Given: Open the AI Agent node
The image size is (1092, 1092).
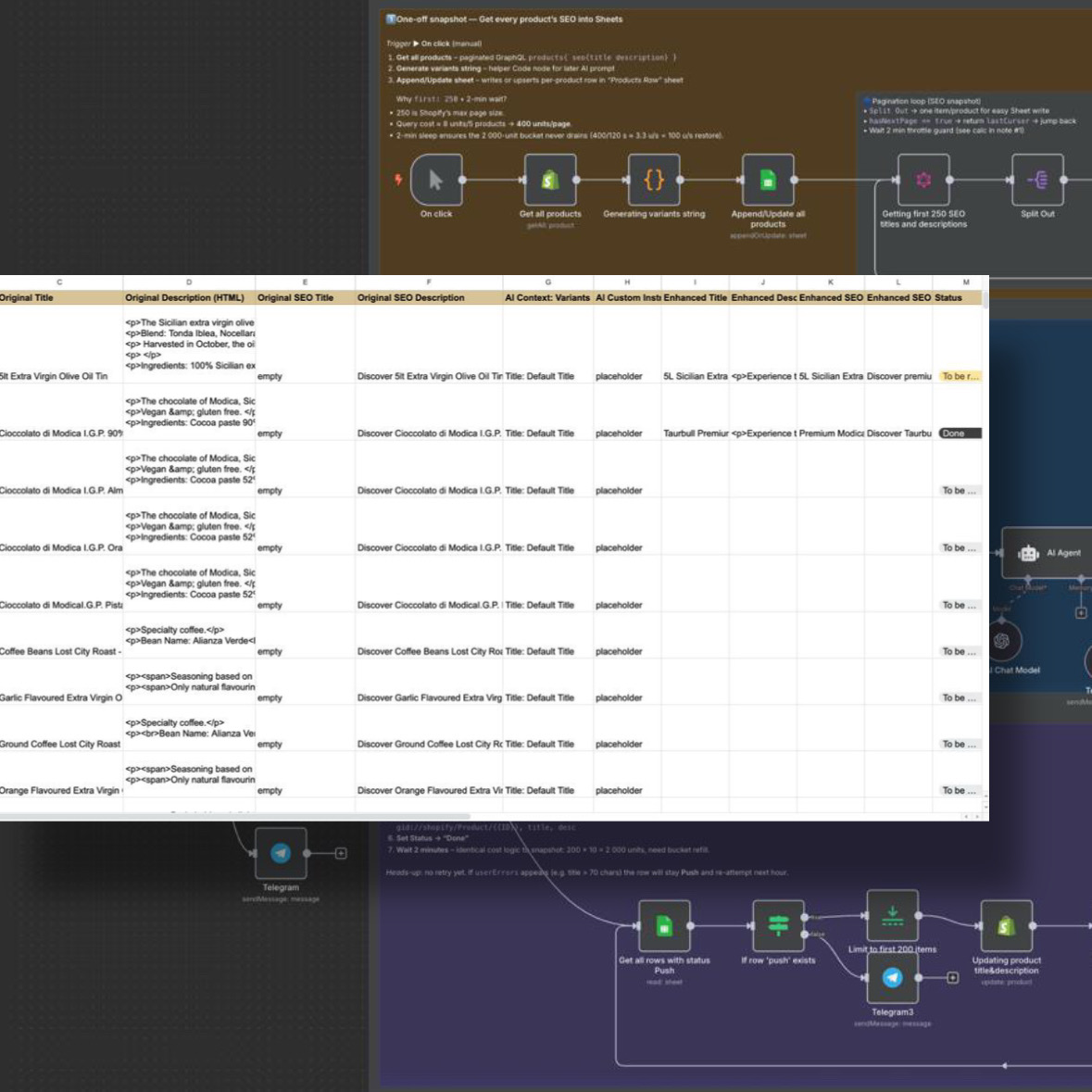Looking at the screenshot, I should (1048, 552).
